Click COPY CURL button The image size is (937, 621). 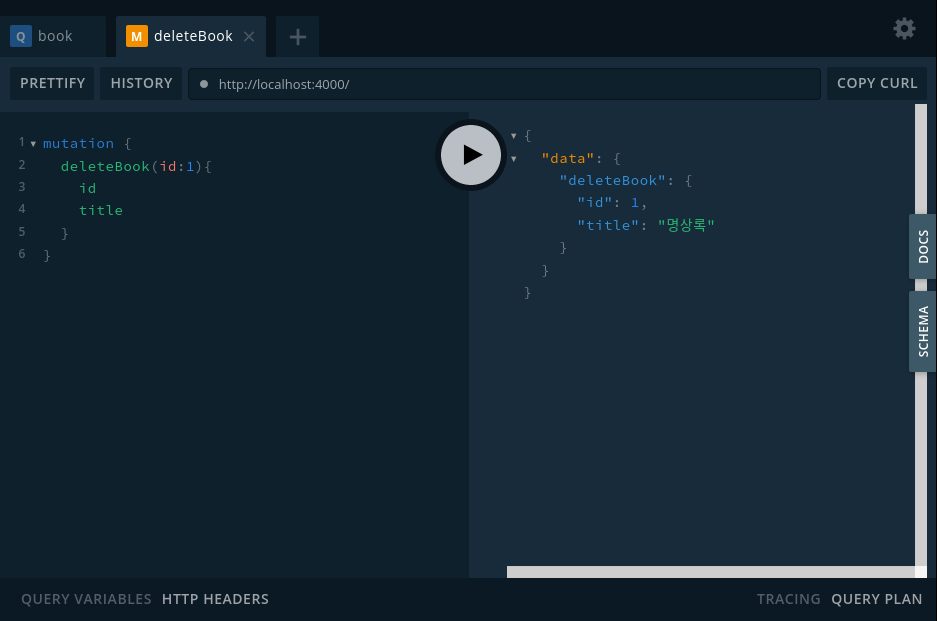pyautogui.click(x=877, y=83)
